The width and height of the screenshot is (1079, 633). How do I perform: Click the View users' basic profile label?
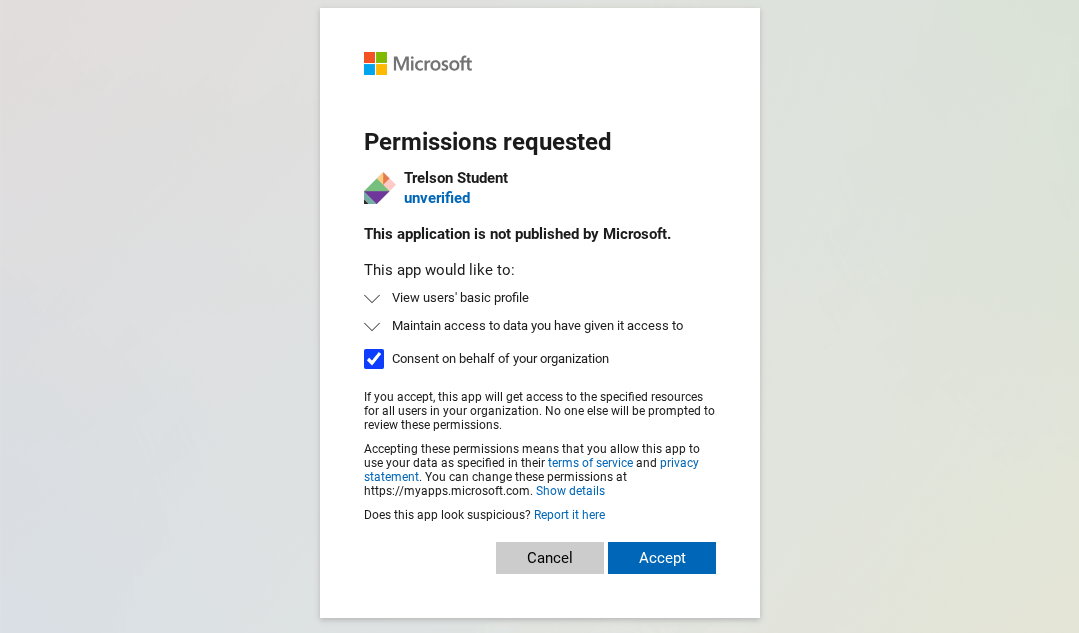[460, 298]
